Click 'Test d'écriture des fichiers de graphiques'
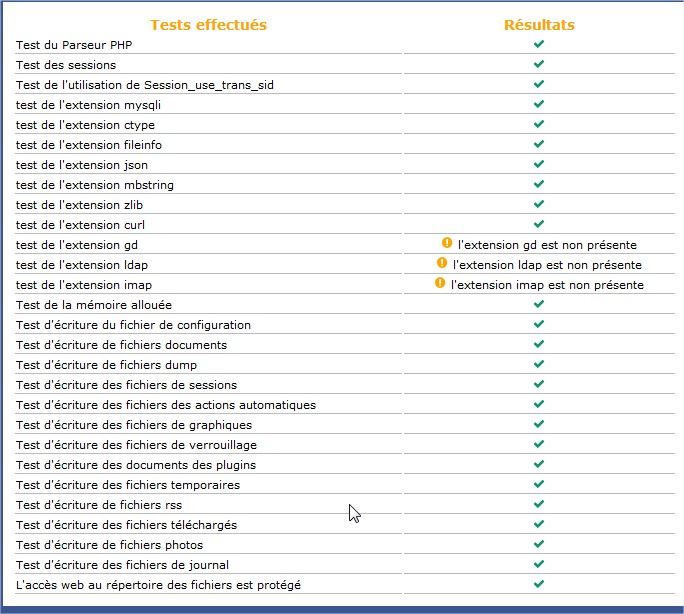This screenshot has width=684, height=614. [134, 425]
